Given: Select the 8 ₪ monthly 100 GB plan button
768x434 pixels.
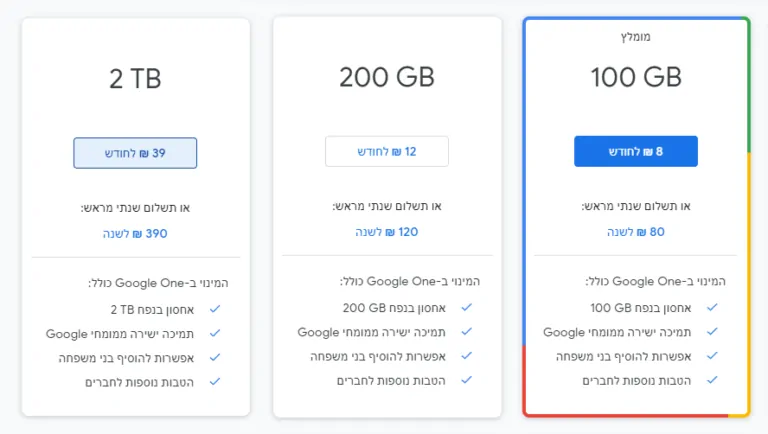Looking at the screenshot, I should pos(636,151).
